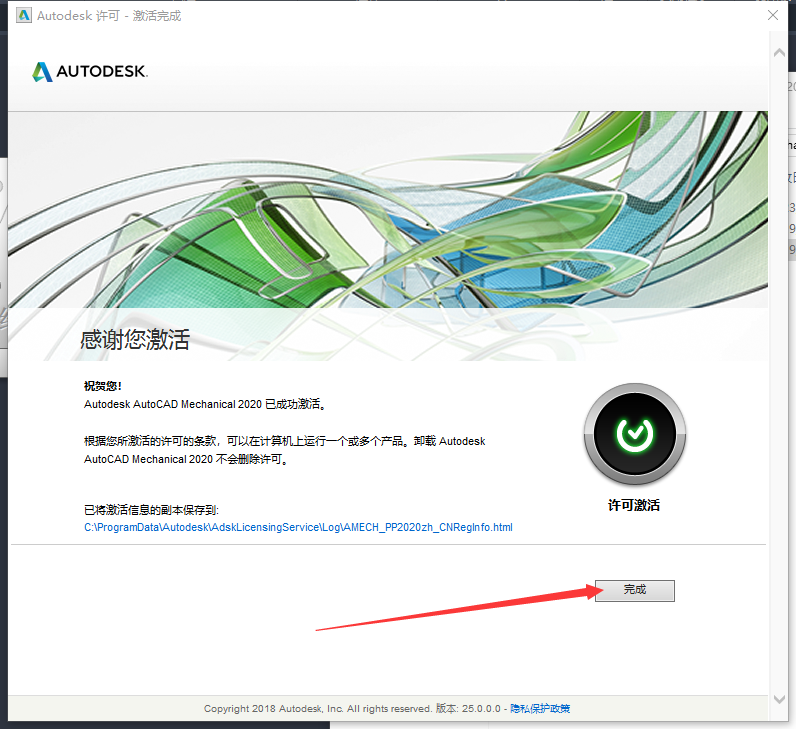Click the 已将激活信息的副本保存到 text
Image resolution: width=796 pixels, height=729 pixels.
pos(151,510)
